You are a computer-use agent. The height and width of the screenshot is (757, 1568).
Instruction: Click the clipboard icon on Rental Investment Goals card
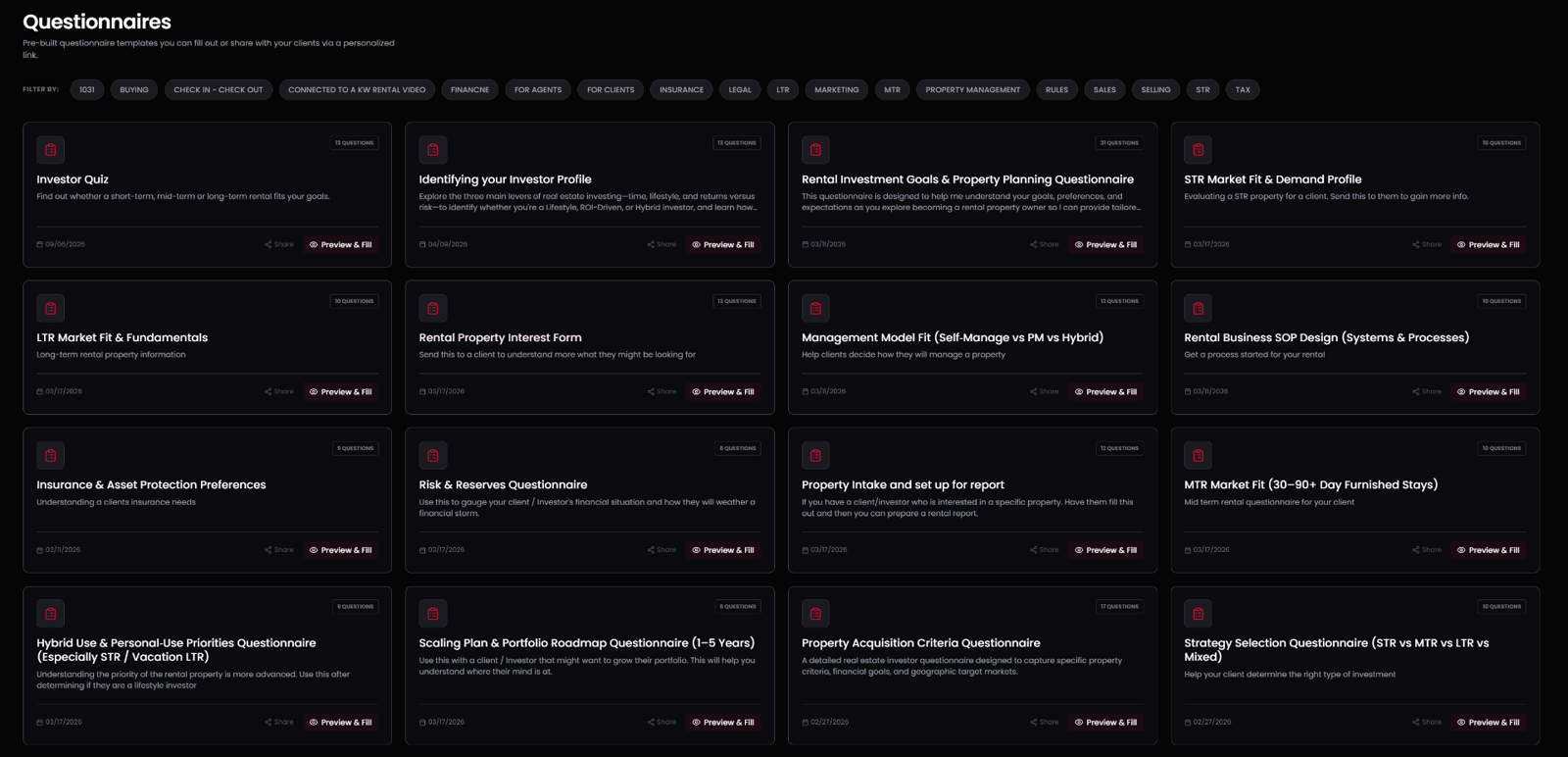coord(815,150)
